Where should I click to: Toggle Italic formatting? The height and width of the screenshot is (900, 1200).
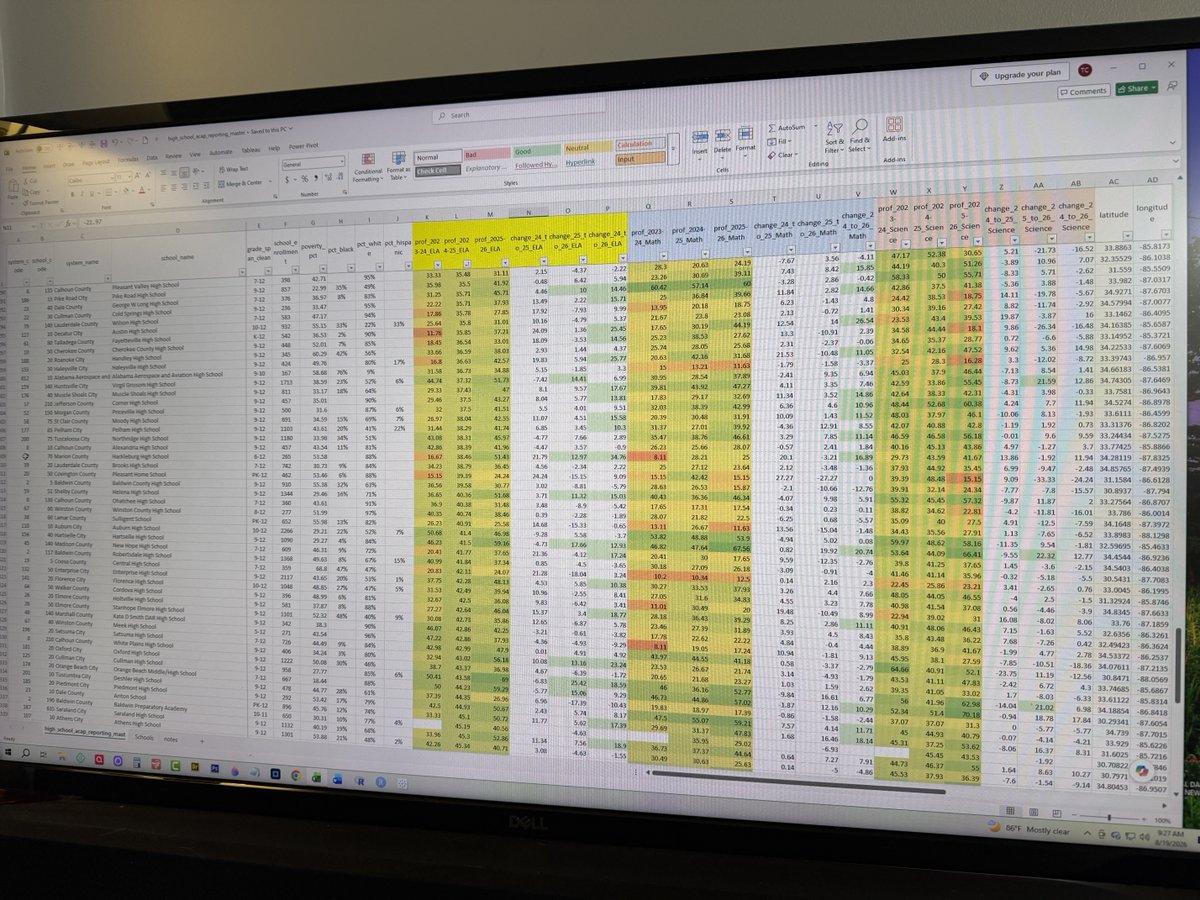tap(82, 193)
